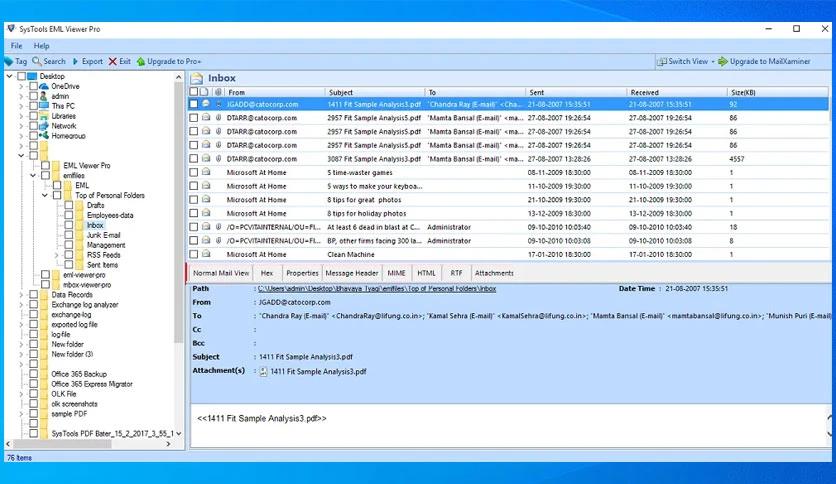Screen dimensions: 836x484
Task: Open the Clean Machine email row
Action: click(349, 254)
